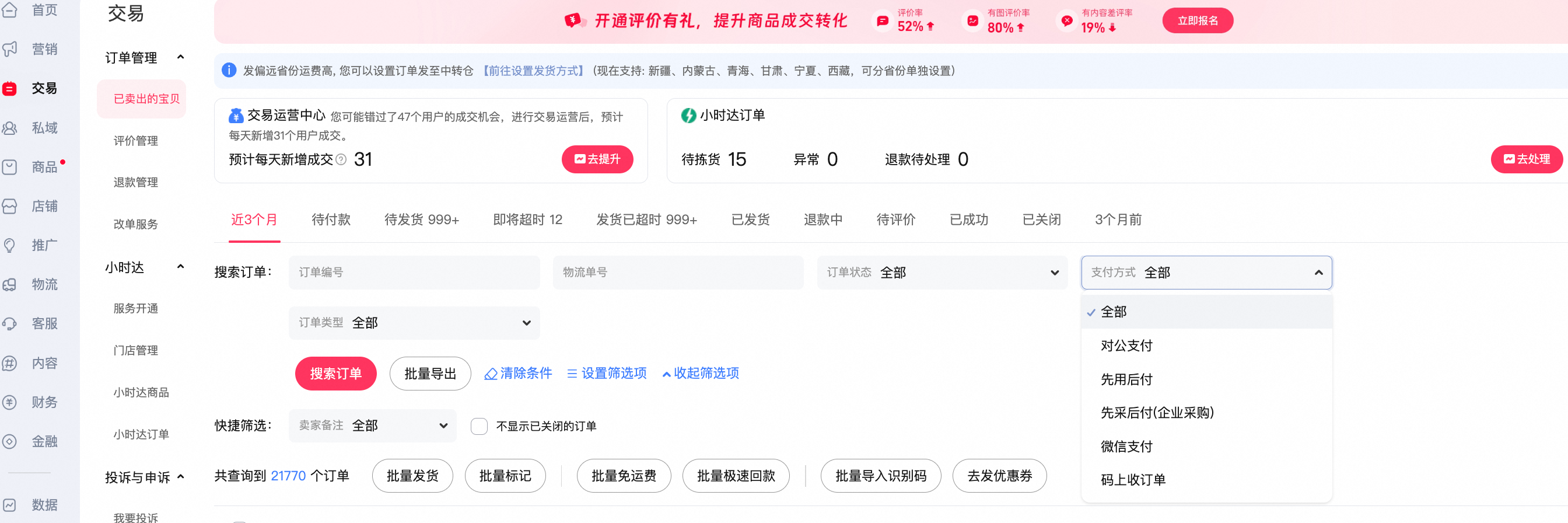This screenshot has height=523, width=1568.
Task: Switch to 已发货 tab
Action: pos(751,220)
